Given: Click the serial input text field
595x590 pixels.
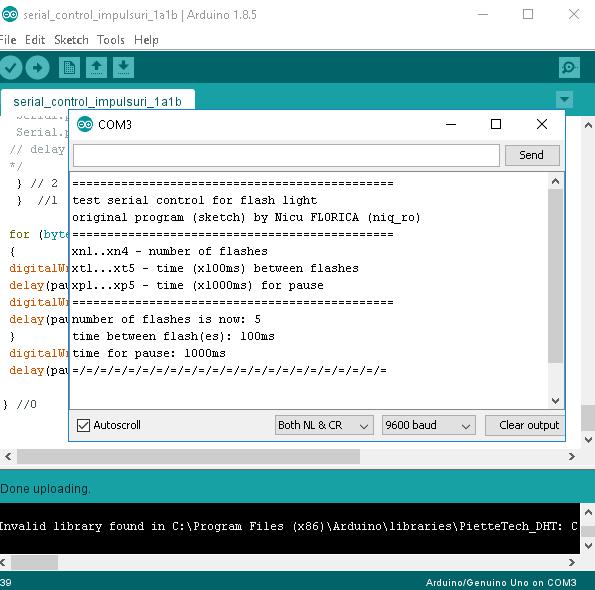Looking at the screenshot, I should pyautogui.click(x=286, y=155).
